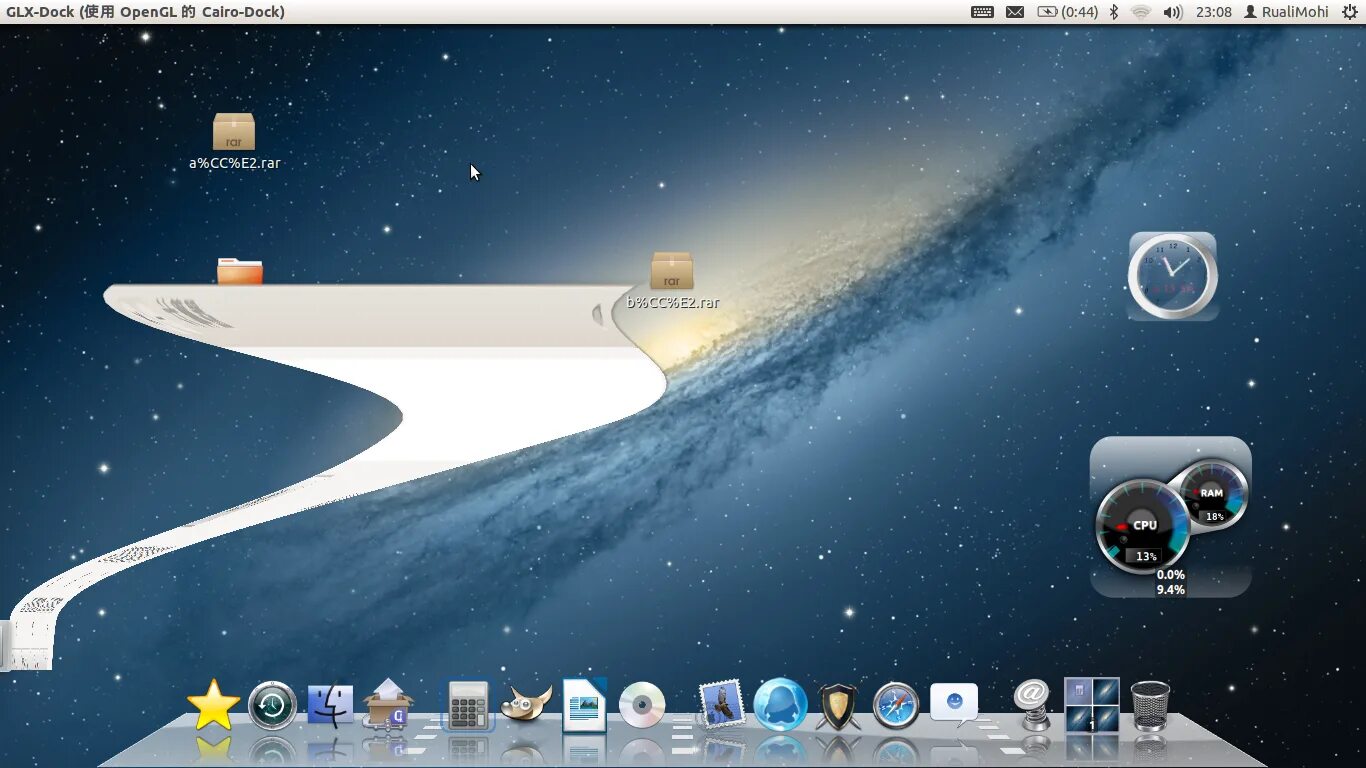
Task: Click the @ spring mail applet icon
Action: click(x=1033, y=705)
